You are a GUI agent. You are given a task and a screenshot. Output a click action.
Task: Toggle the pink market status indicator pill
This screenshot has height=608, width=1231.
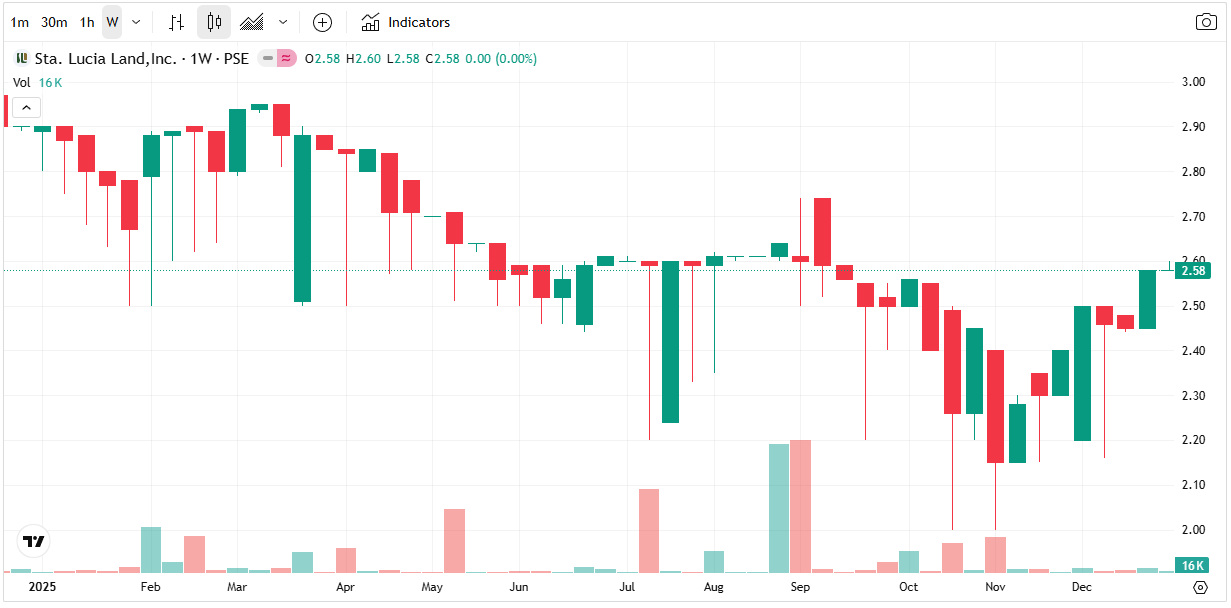(x=287, y=59)
